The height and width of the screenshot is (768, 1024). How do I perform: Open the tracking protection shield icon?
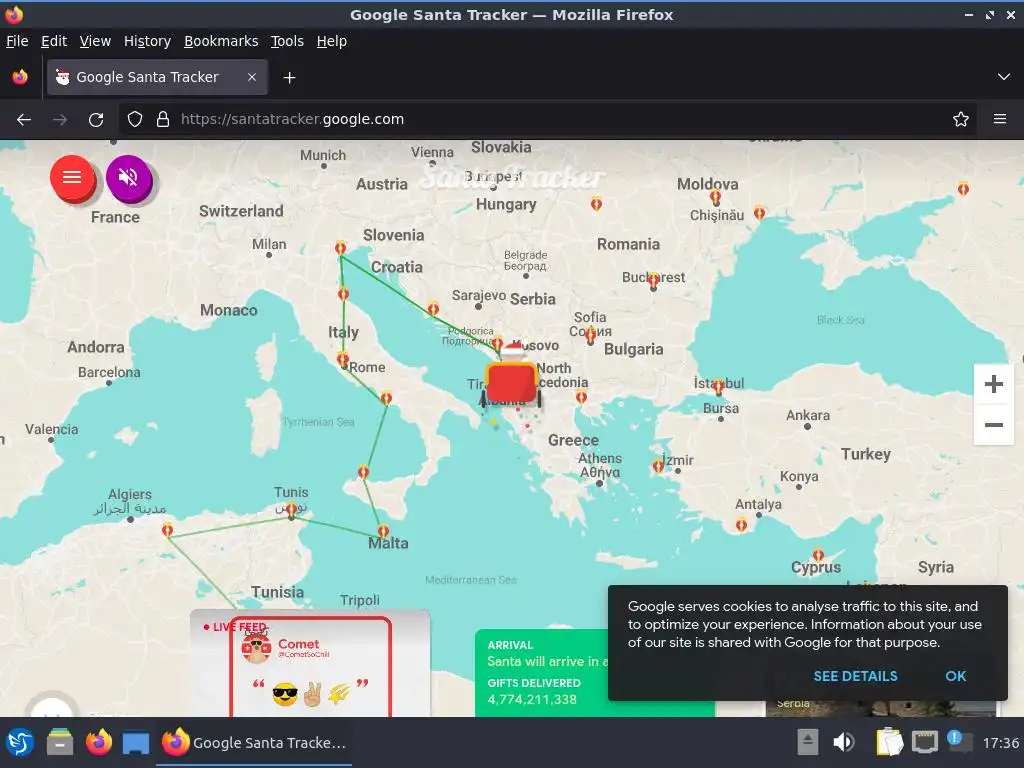pos(135,120)
